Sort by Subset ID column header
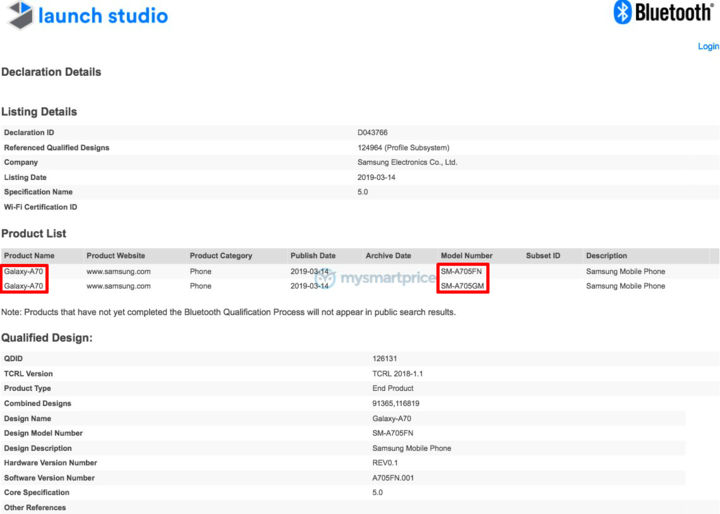This screenshot has height=514, width=720. (543, 256)
